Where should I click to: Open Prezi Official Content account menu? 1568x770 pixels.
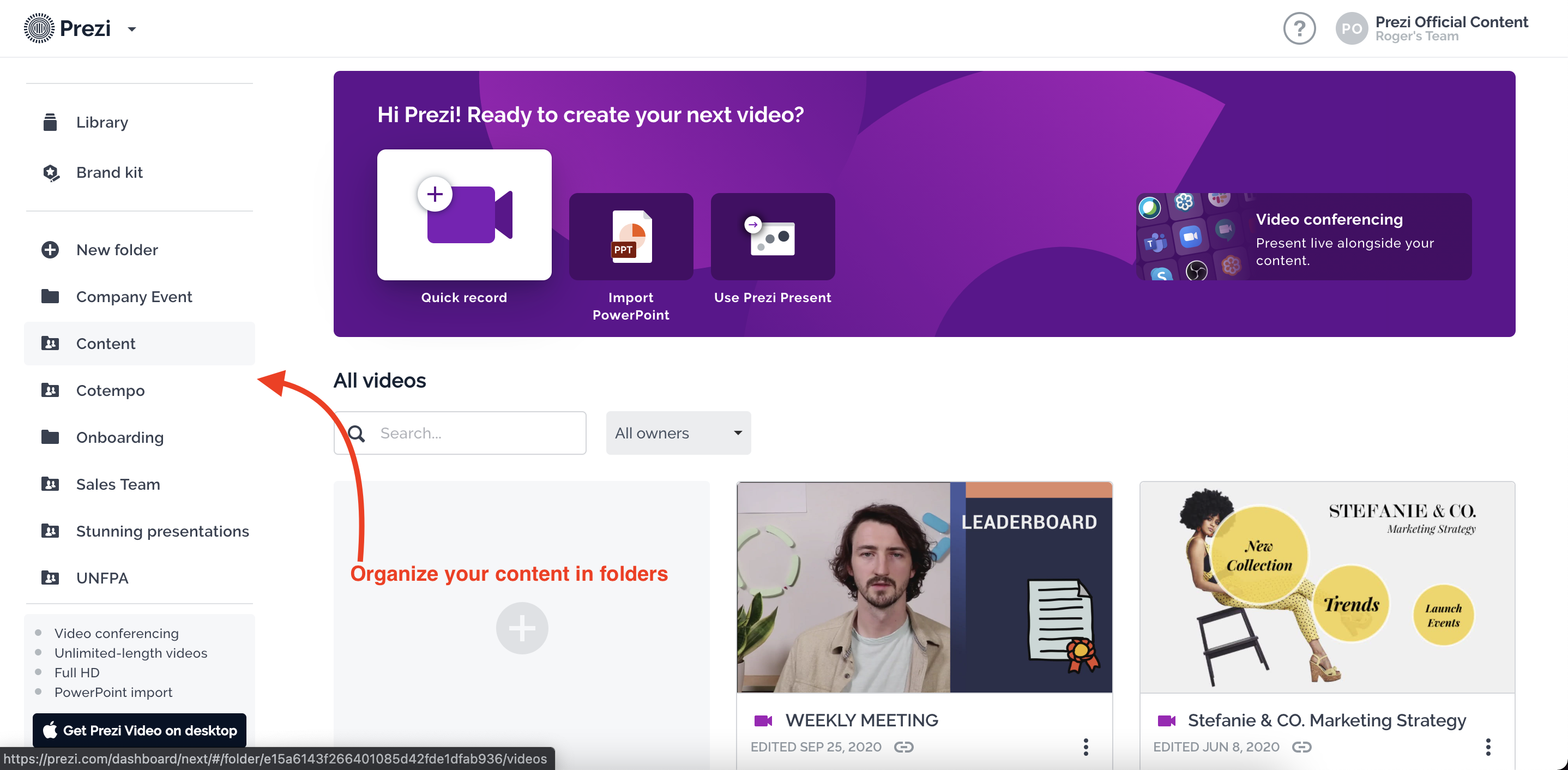click(1451, 22)
